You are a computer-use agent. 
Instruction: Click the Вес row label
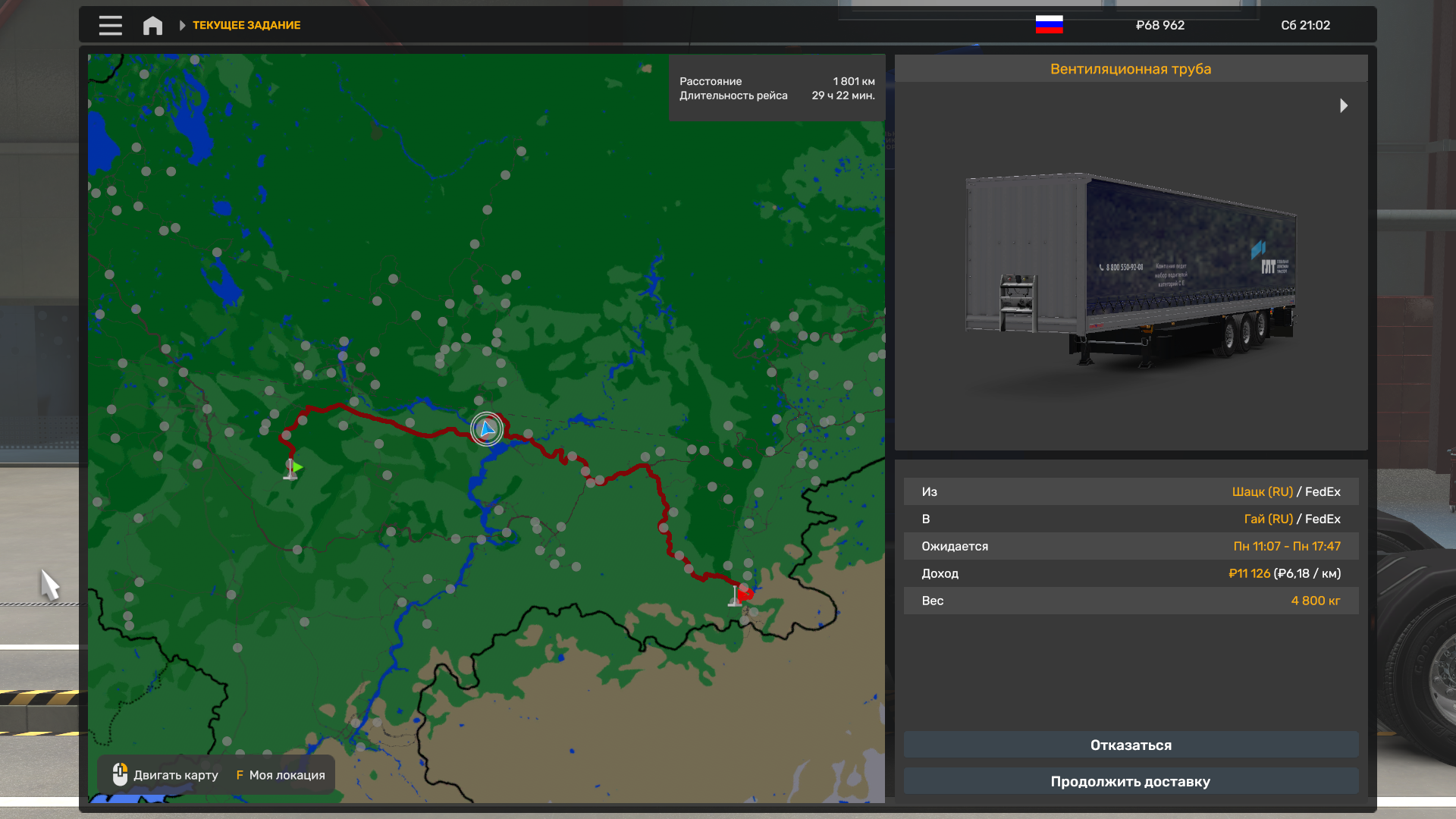pos(932,601)
